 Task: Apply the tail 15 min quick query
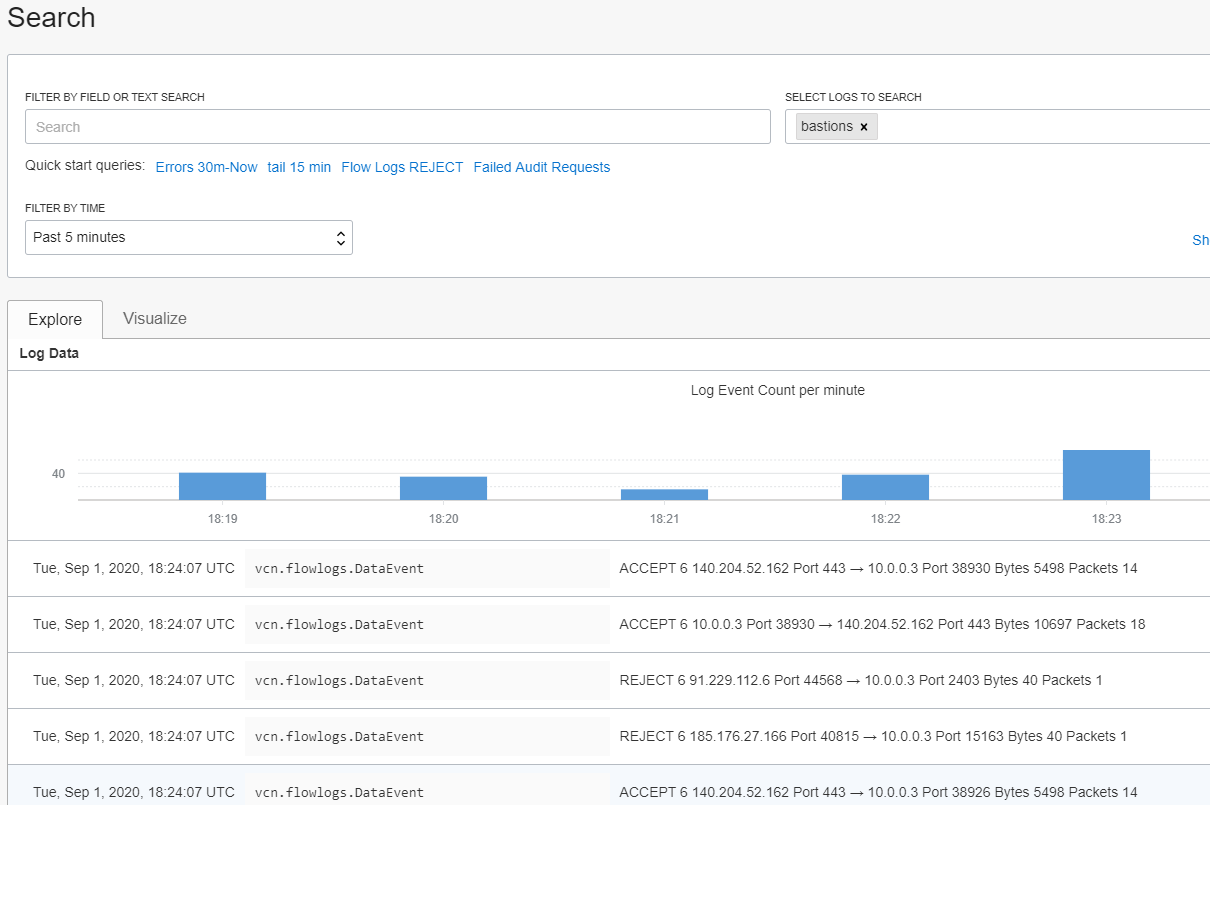click(x=299, y=167)
